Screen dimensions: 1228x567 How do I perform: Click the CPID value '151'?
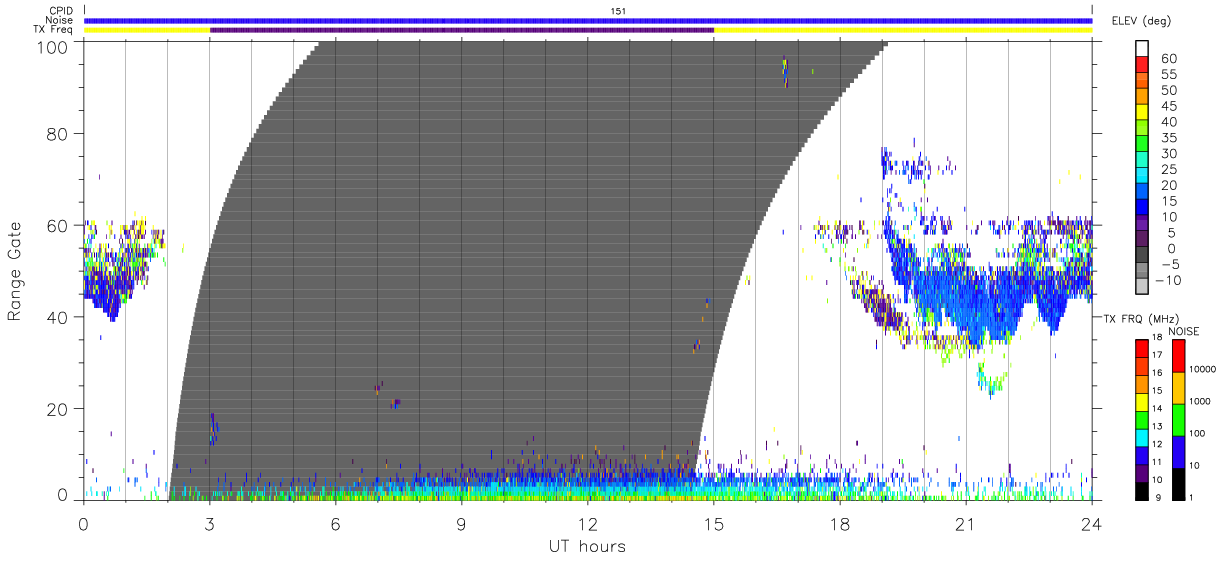(619, 11)
